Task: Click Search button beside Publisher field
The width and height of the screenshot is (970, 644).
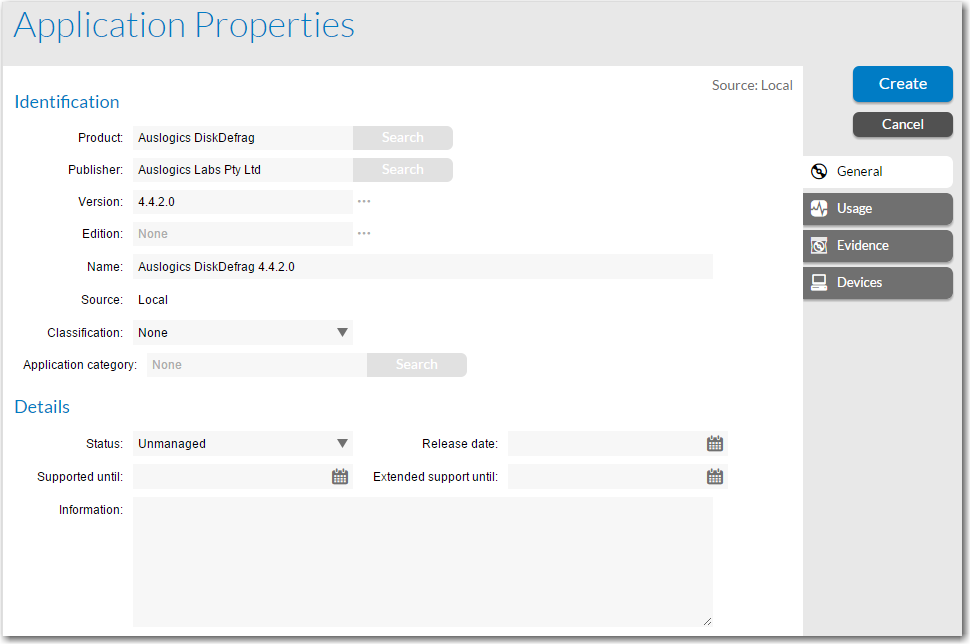Action: (403, 170)
